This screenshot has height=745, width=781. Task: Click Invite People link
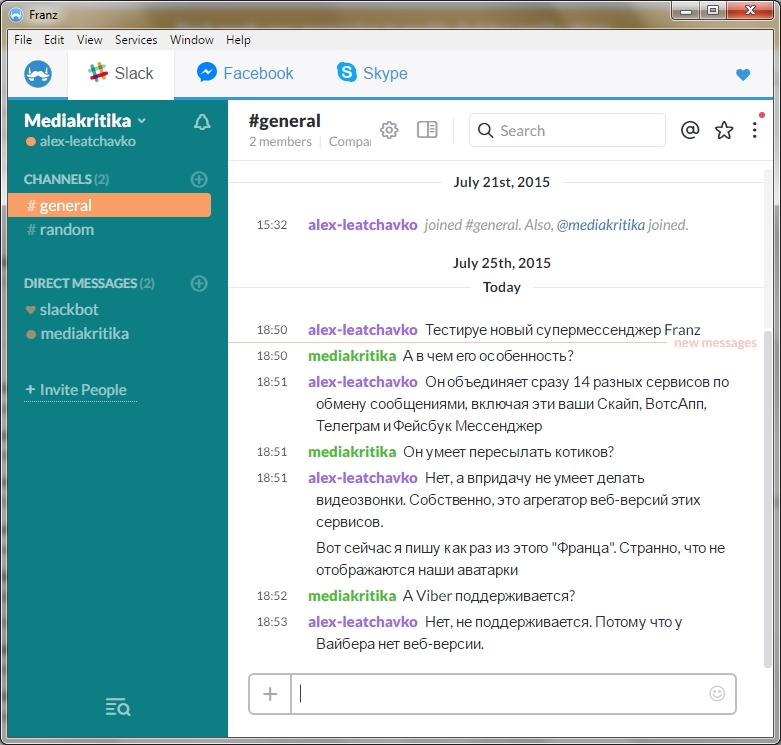80,390
